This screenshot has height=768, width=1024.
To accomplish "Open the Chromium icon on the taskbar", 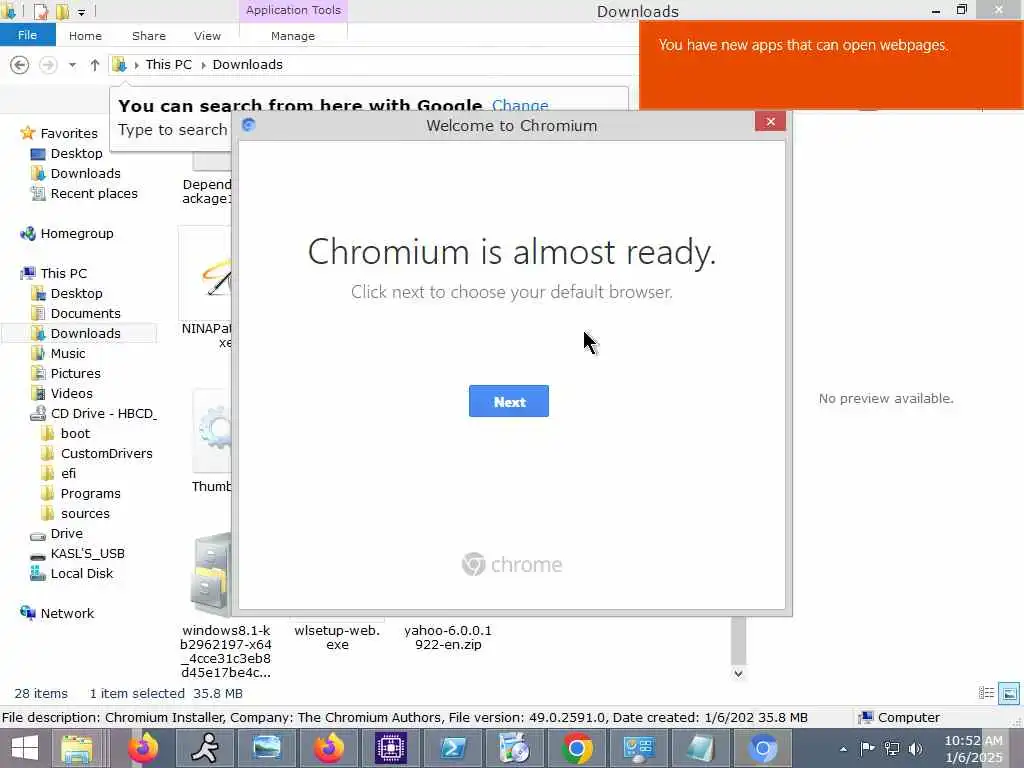I will point(762,748).
